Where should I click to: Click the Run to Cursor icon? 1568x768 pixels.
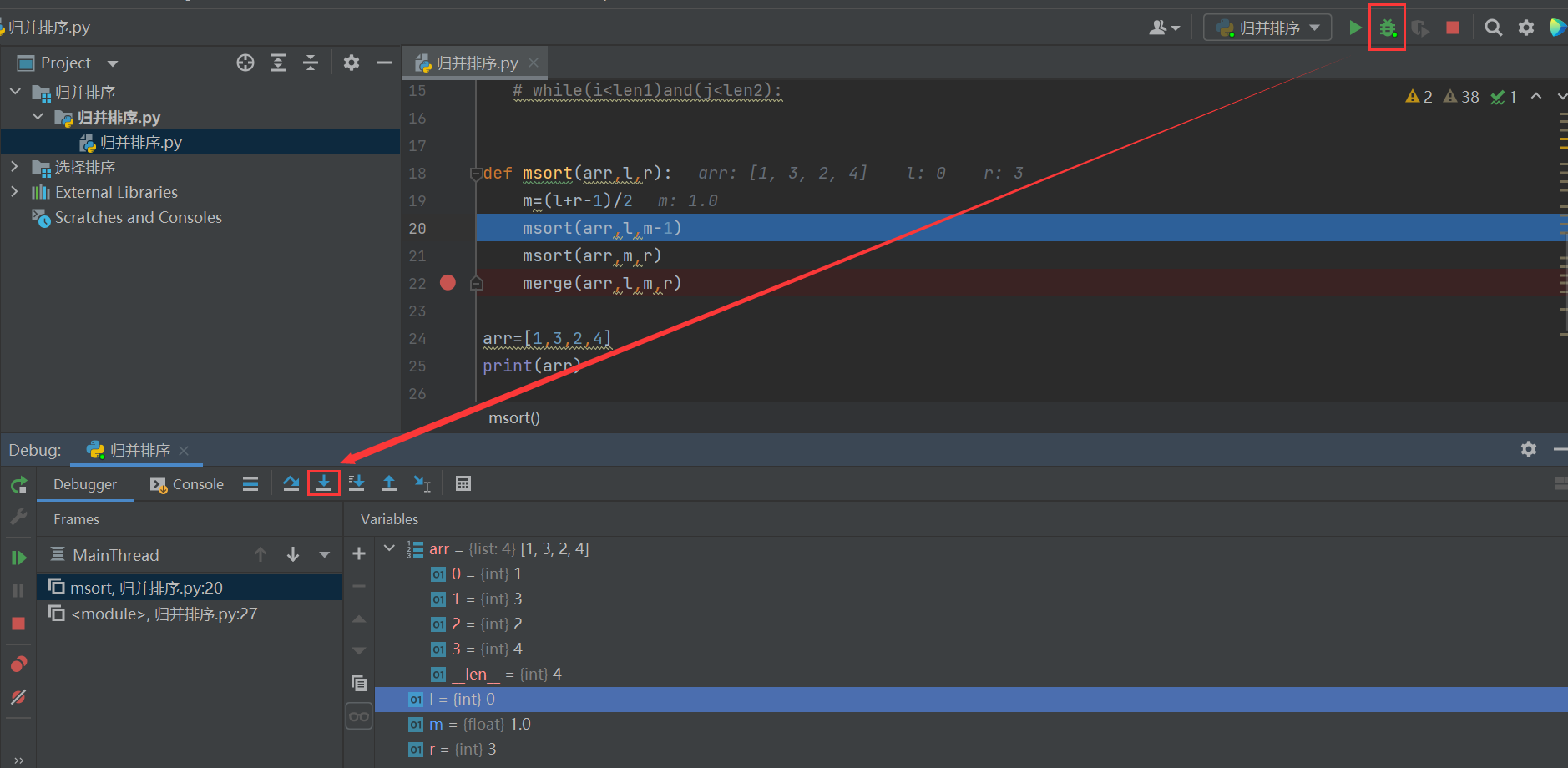pyautogui.click(x=422, y=483)
